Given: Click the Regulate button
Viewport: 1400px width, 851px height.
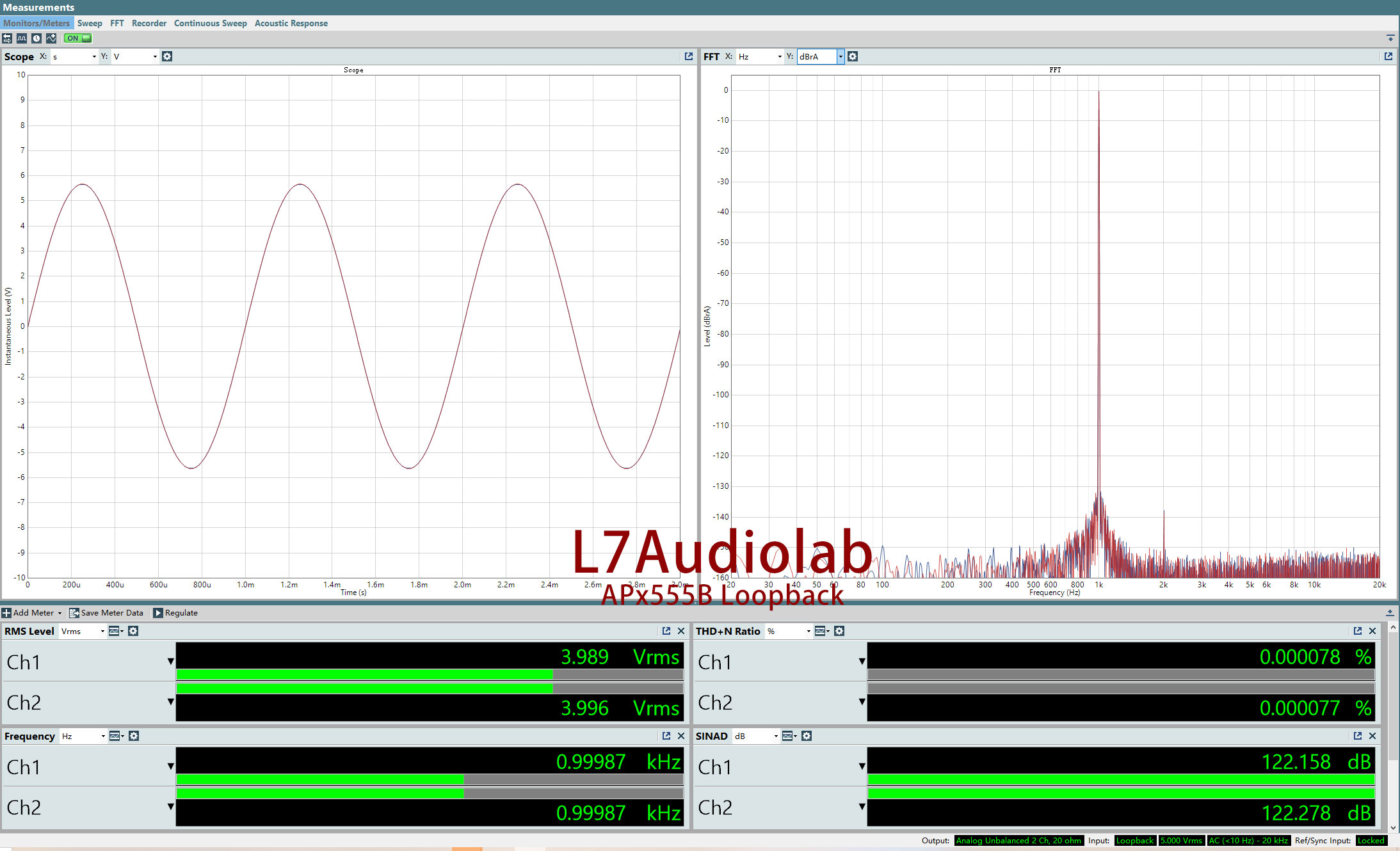Looking at the screenshot, I should click(175, 613).
